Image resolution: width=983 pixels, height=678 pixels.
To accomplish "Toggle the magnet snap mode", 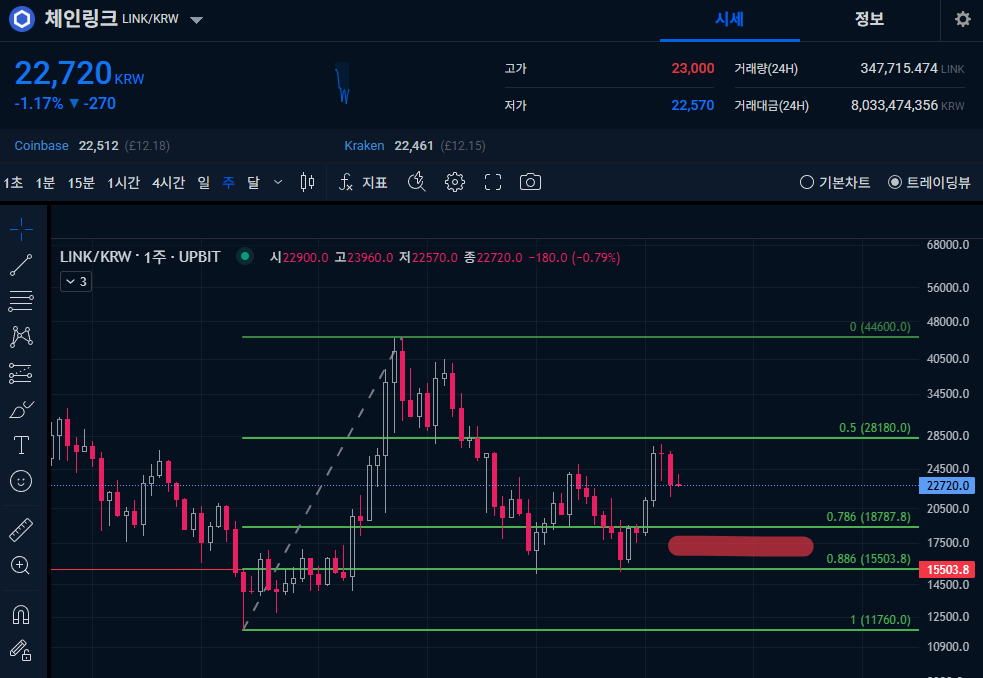I will point(21,615).
